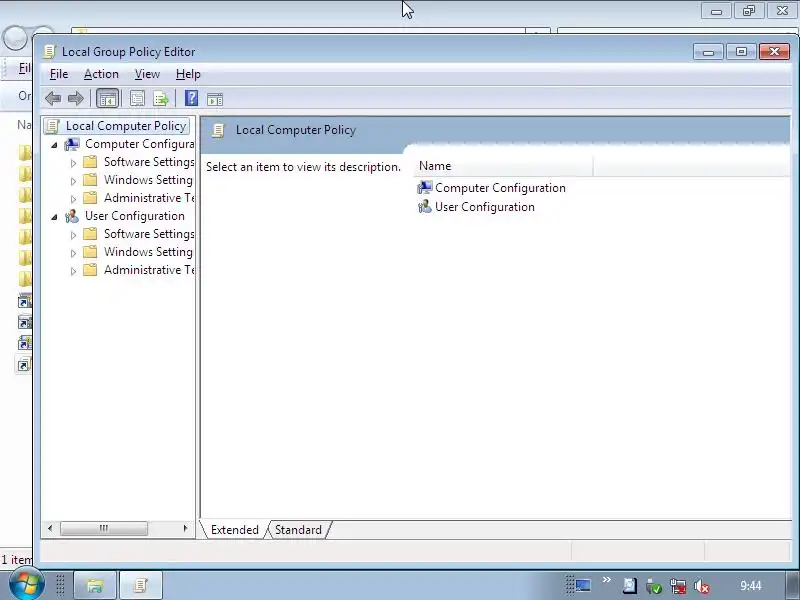
Task: Open the View menu
Action: tap(147, 74)
